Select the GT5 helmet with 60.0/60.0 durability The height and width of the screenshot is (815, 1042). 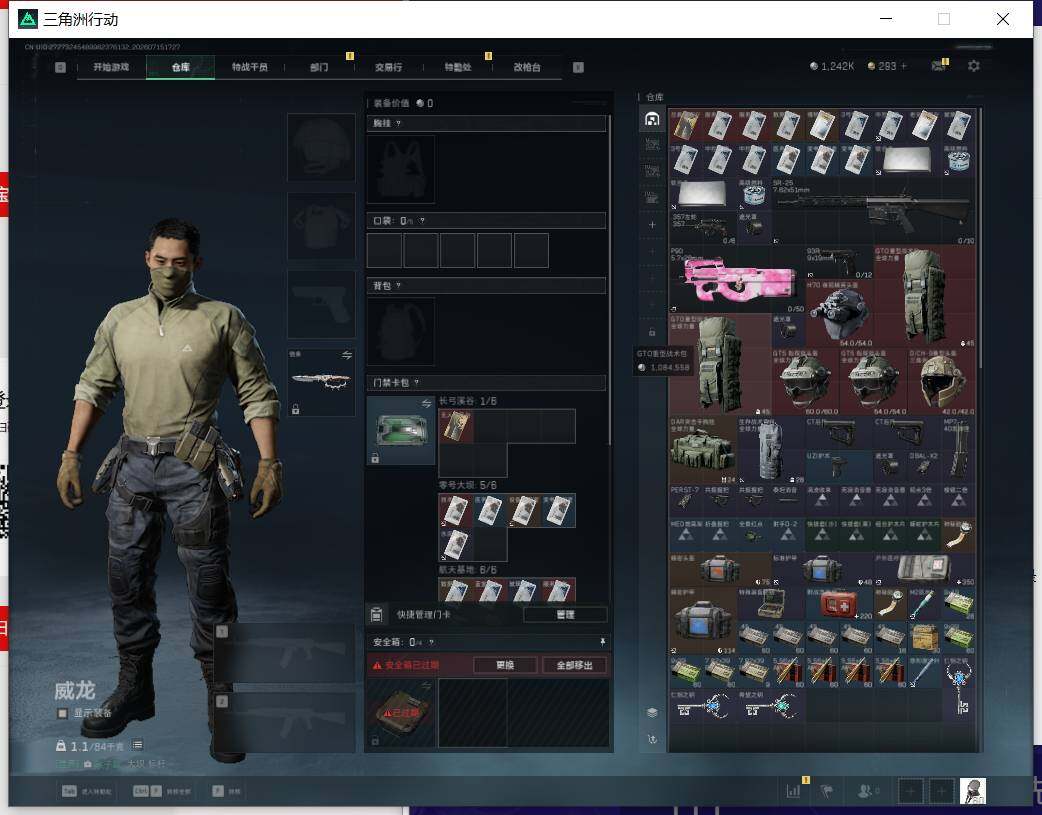805,382
